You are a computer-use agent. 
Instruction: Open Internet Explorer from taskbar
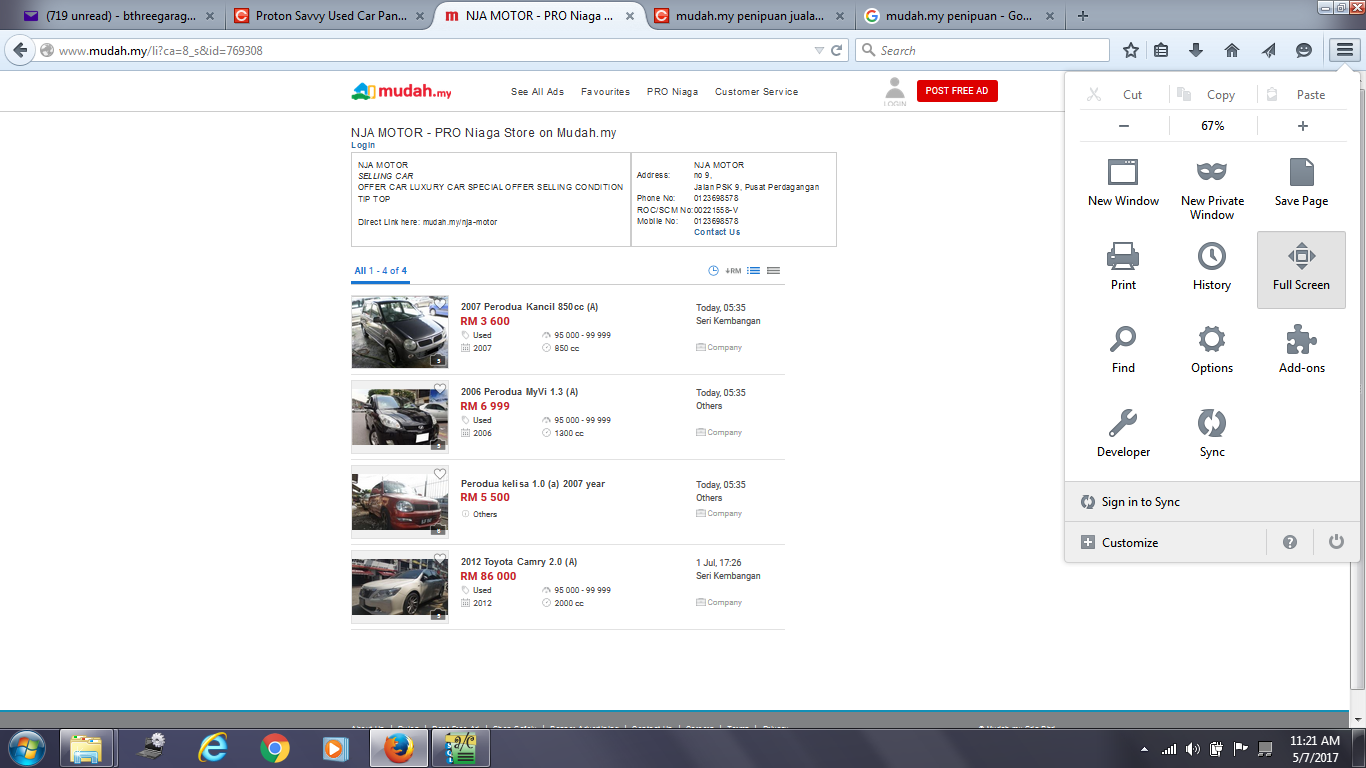(213, 748)
